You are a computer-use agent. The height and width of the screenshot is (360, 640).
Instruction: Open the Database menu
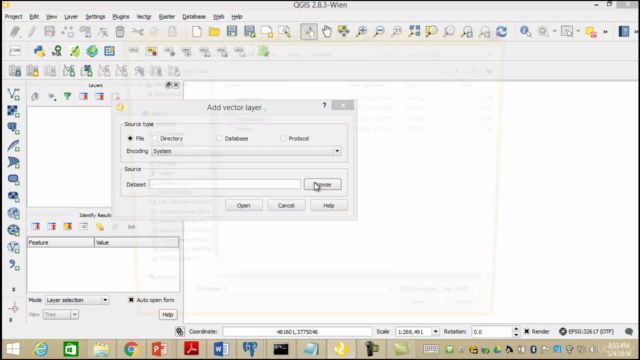tap(194, 17)
